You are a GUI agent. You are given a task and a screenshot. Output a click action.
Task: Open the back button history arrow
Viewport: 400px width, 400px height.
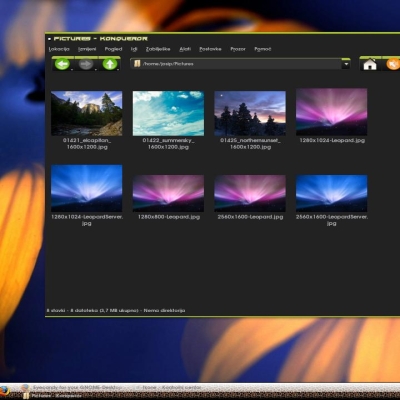(72, 69)
